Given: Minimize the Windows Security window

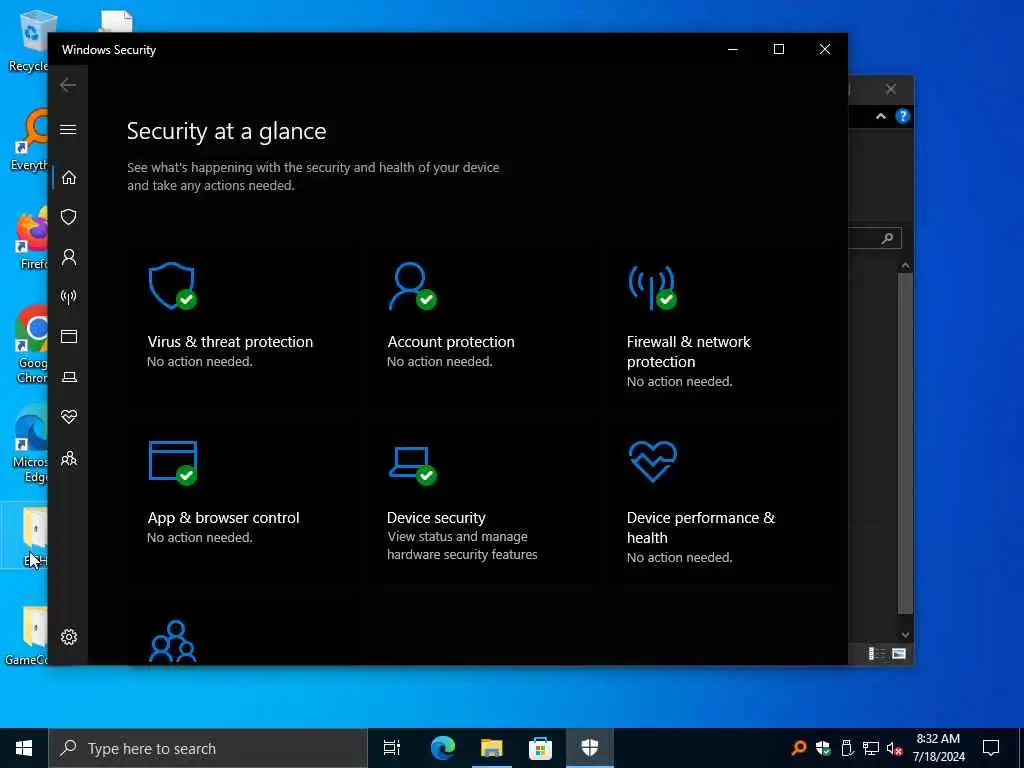Looking at the screenshot, I should [733, 50].
